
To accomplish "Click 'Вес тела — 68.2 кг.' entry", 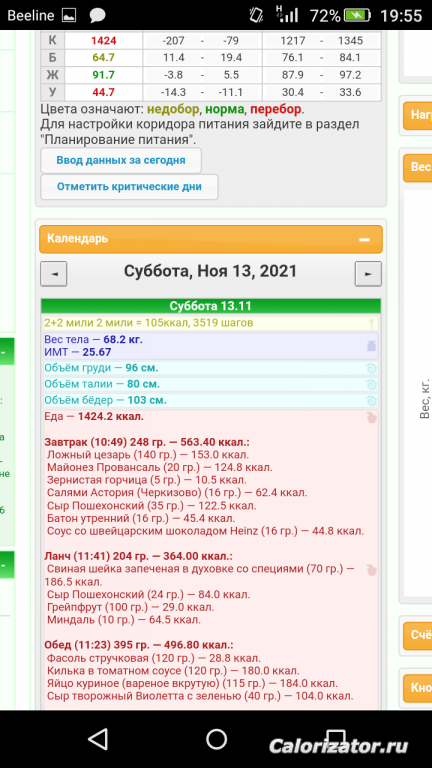I will (x=94, y=339).
